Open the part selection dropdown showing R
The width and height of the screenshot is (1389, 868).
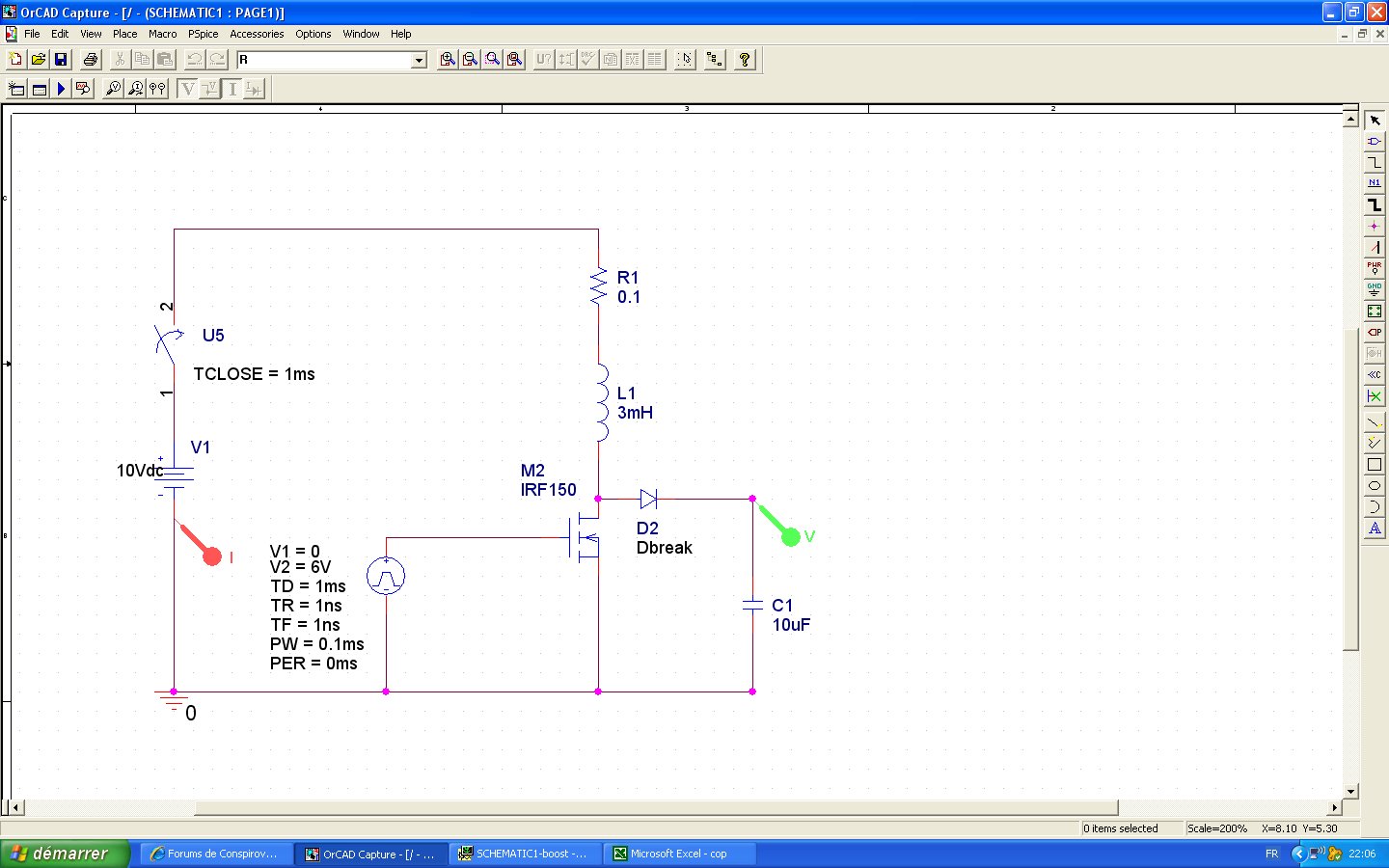[x=419, y=60]
